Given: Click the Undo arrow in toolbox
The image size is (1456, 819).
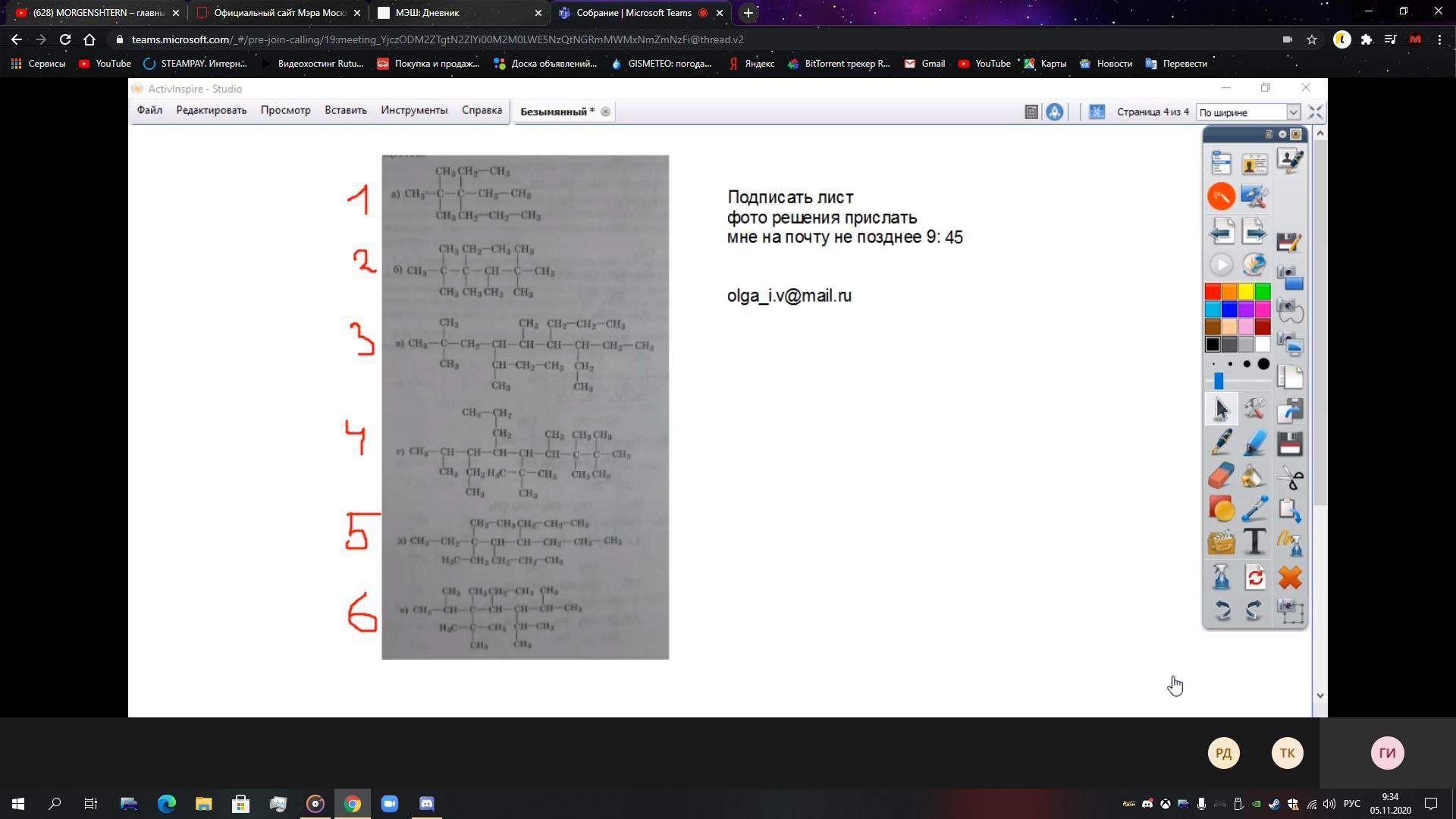Looking at the screenshot, I should [1221, 610].
